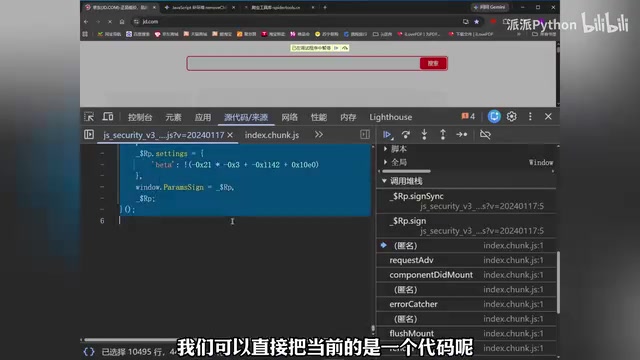Image resolution: width=640 pixels, height=360 pixels.
Task: Open the bookmarks bar apps grid icon
Action: pos(85,34)
